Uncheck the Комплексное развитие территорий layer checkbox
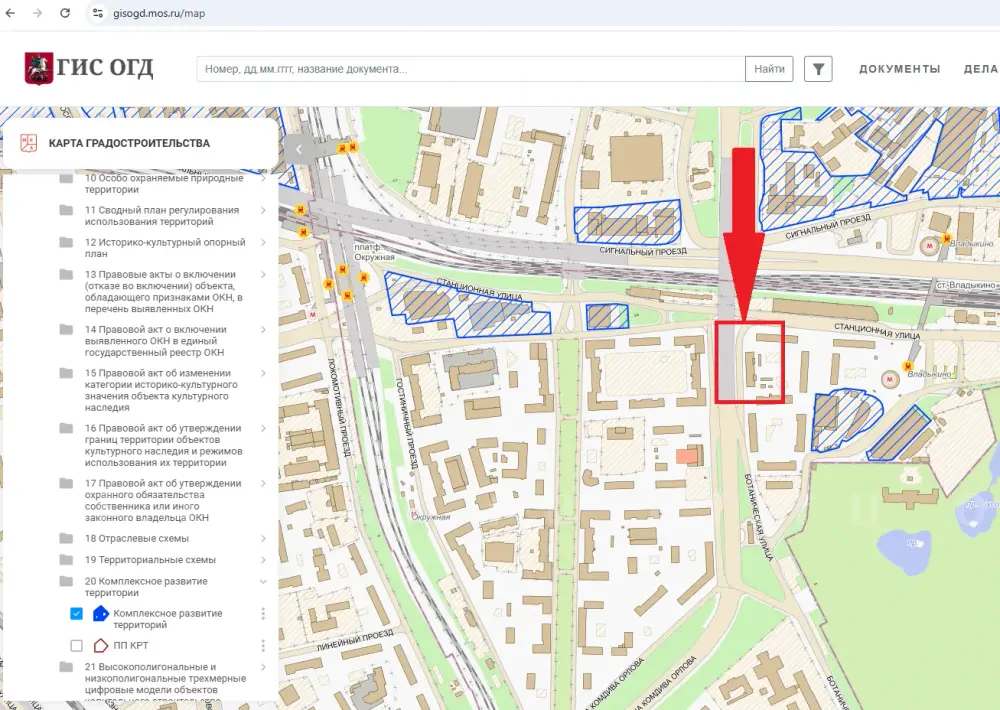Viewport: 1000px width, 710px height. [77, 614]
